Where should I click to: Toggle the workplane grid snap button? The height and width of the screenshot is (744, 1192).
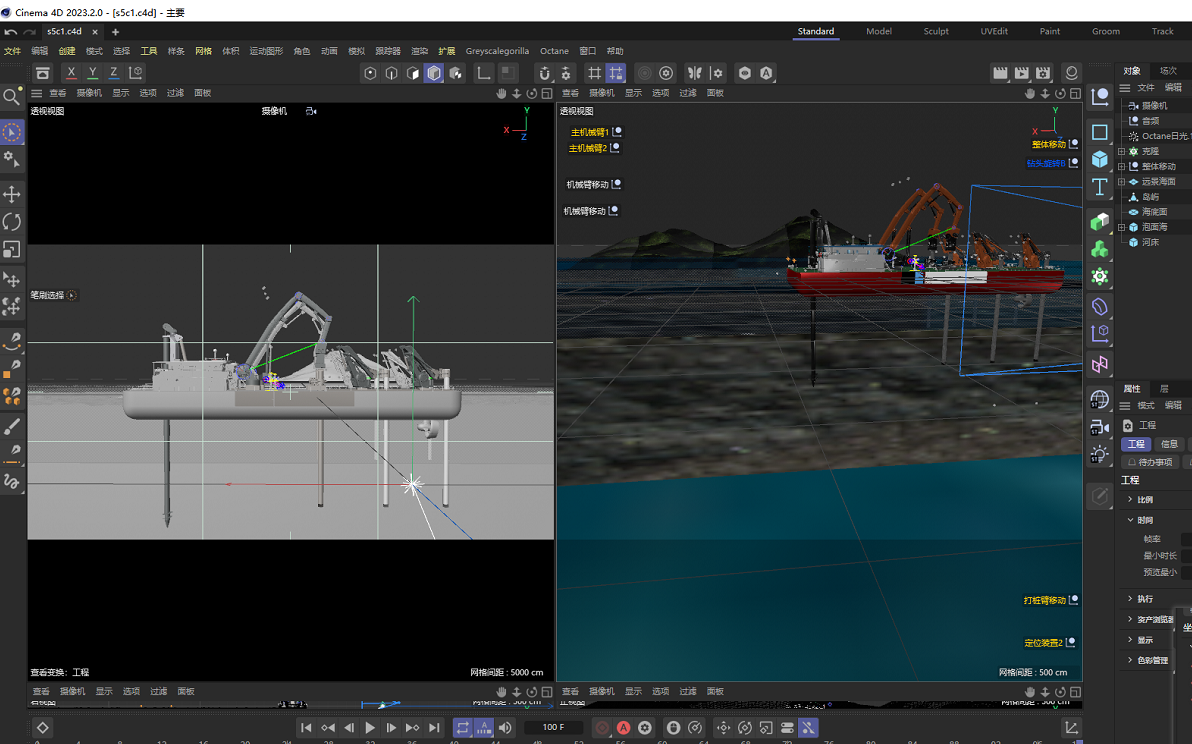point(616,73)
